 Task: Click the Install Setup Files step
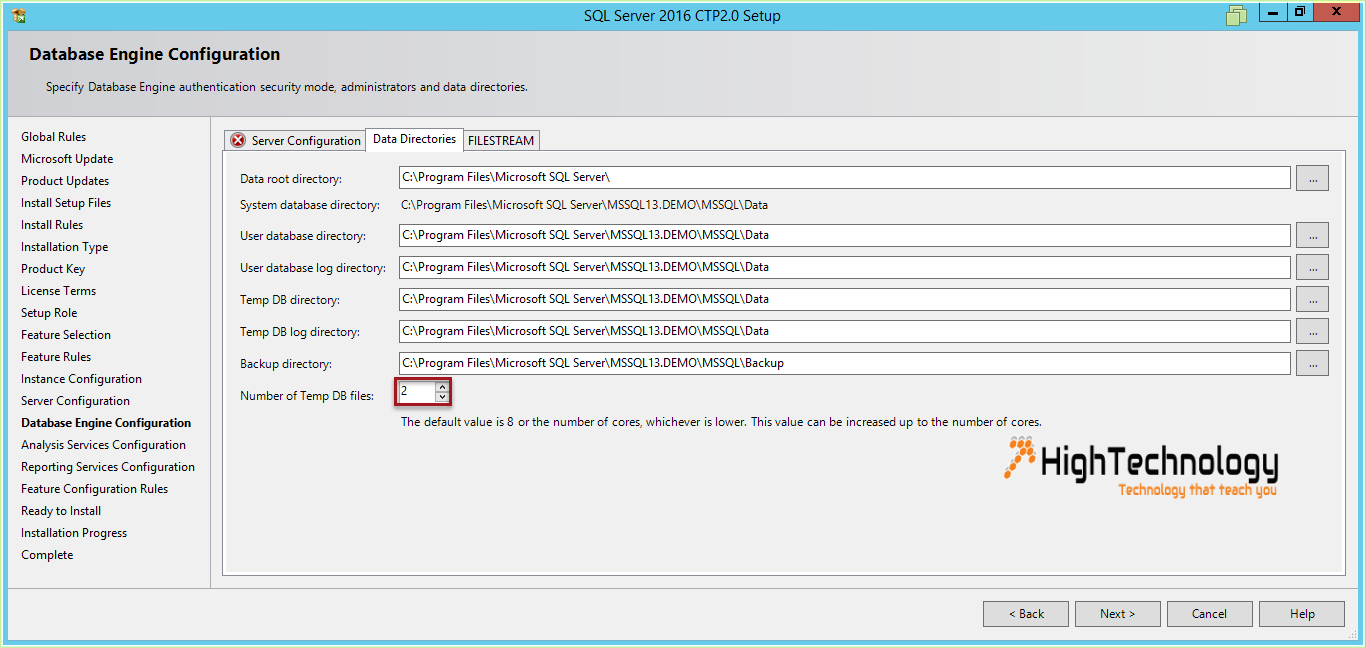pyautogui.click(x=66, y=203)
